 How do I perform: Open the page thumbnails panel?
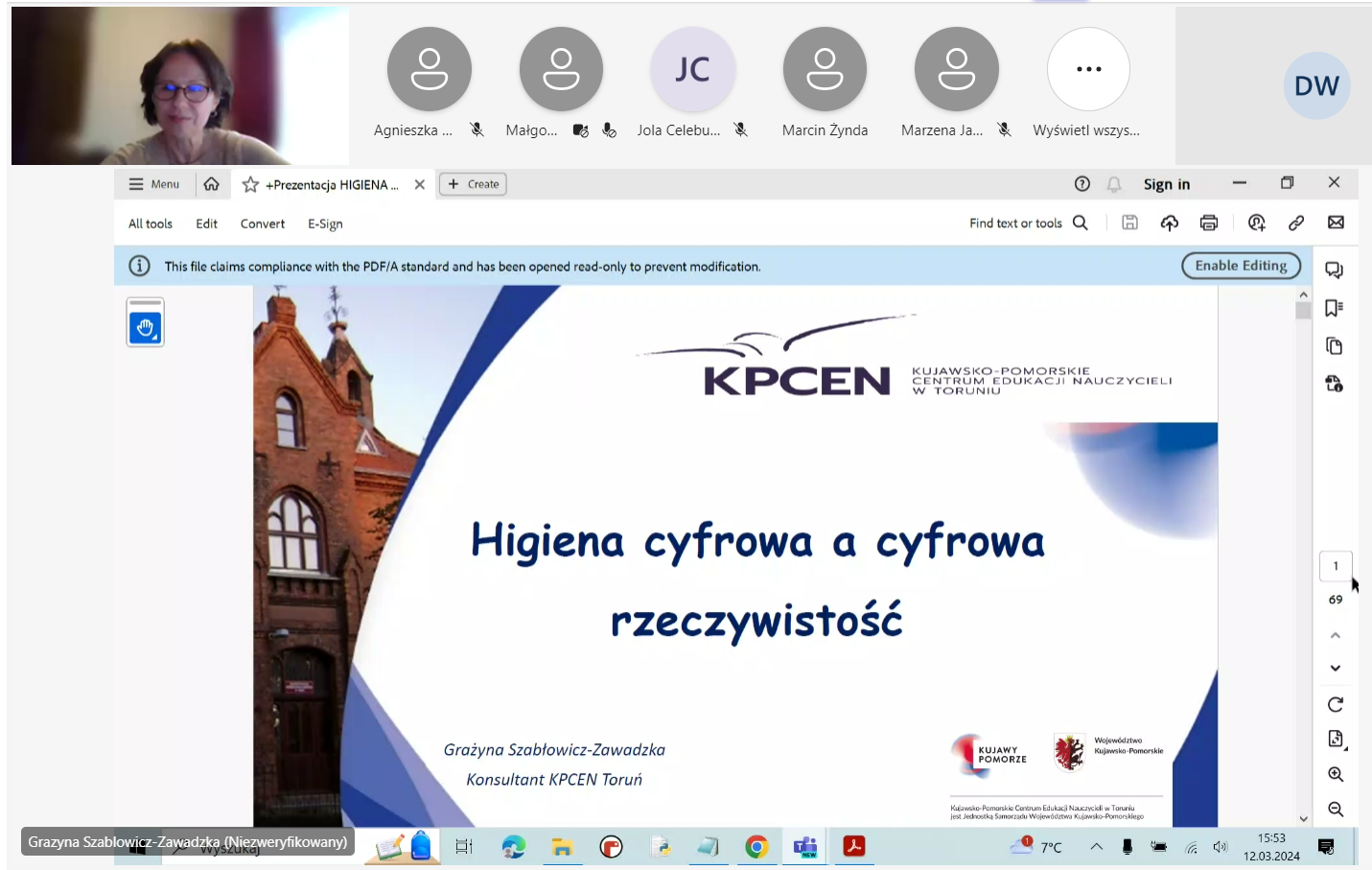[x=1334, y=346]
